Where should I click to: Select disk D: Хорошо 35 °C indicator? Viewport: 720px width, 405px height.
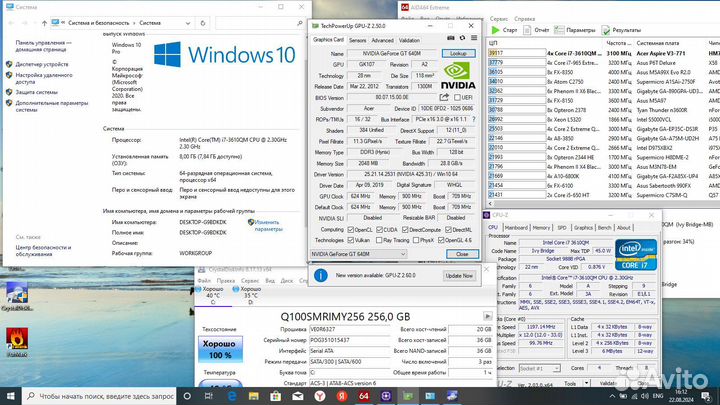248,295
